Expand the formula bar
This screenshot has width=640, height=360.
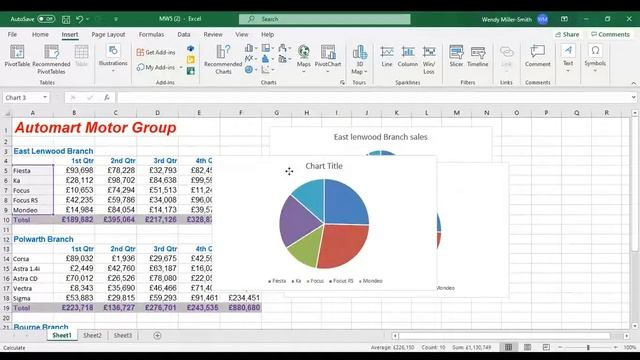pos(633,98)
